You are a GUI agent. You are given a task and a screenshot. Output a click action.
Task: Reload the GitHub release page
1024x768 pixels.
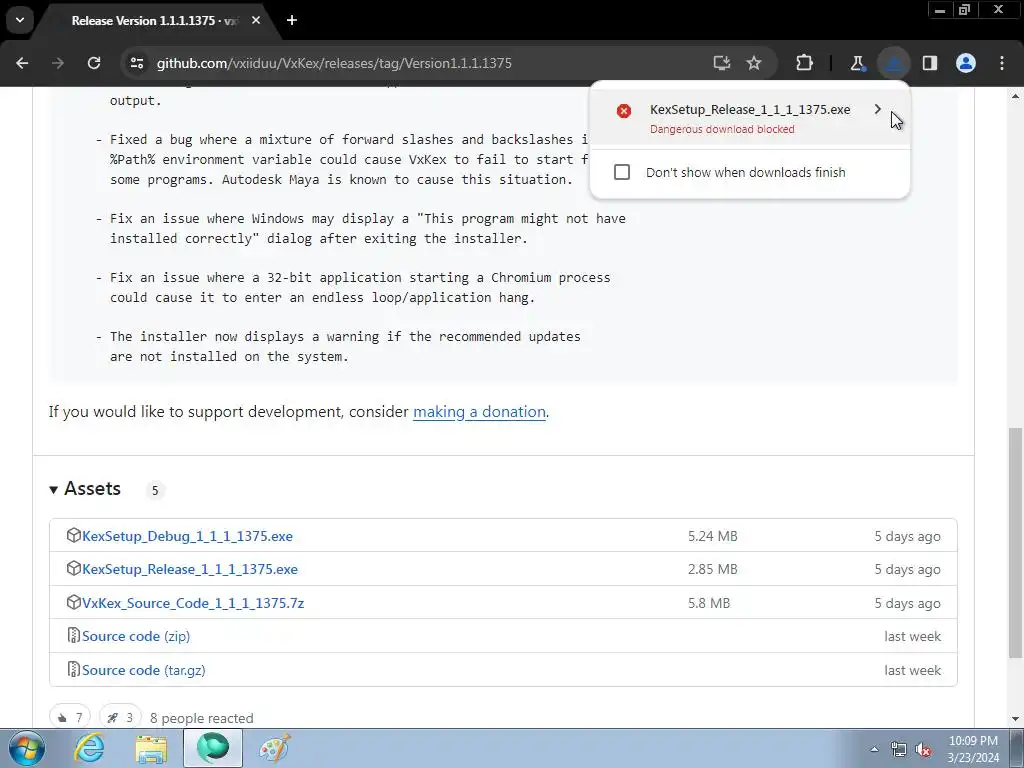[x=94, y=63]
